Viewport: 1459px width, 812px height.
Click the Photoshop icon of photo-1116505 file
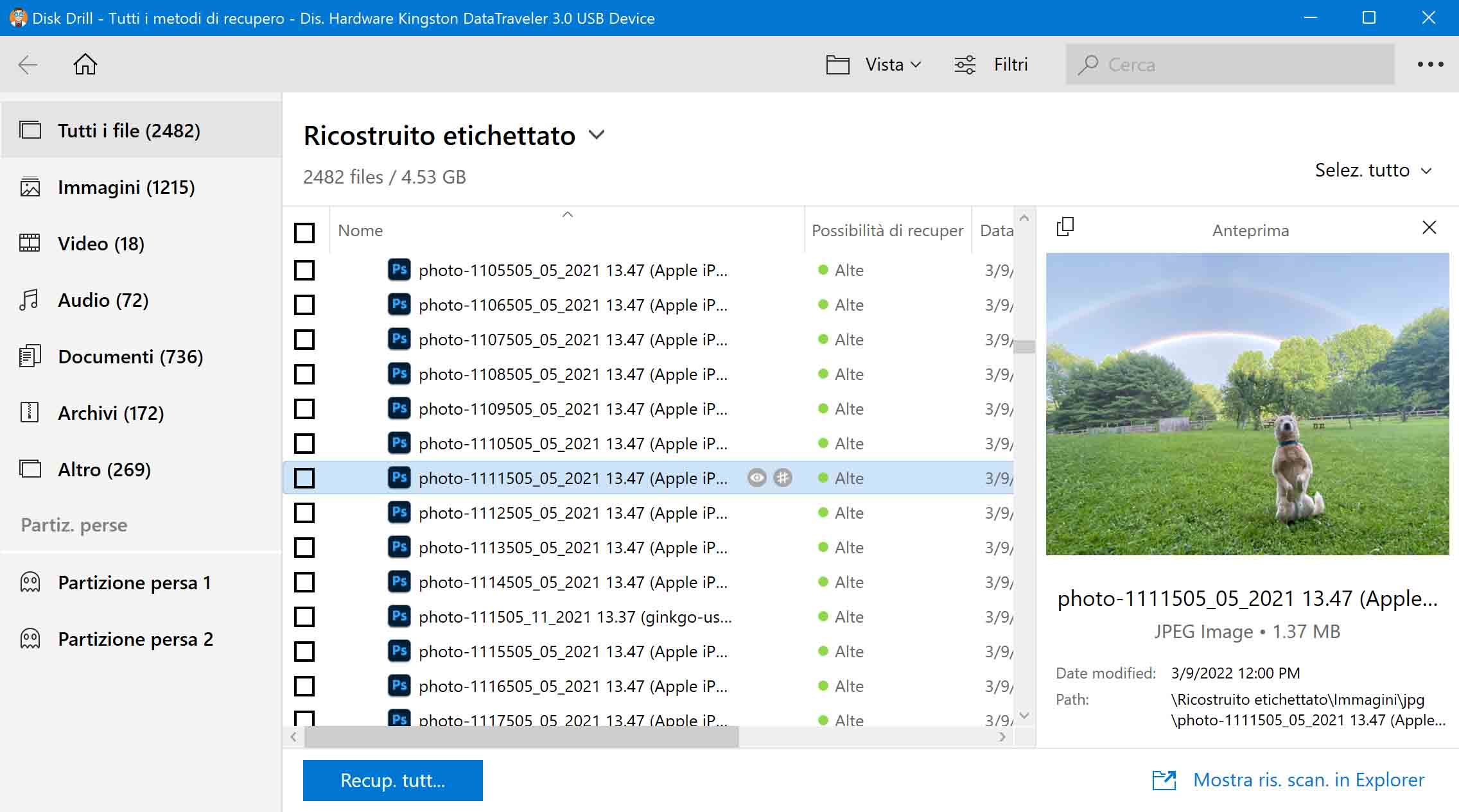(x=399, y=686)
